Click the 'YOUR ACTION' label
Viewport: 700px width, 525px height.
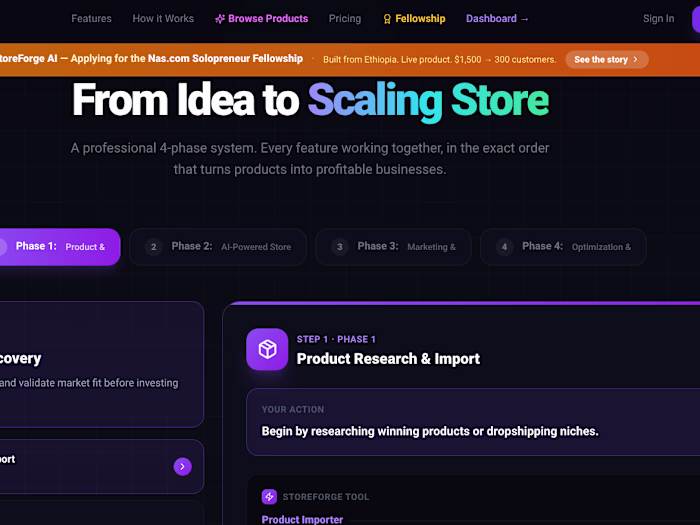tap(293, 409)
